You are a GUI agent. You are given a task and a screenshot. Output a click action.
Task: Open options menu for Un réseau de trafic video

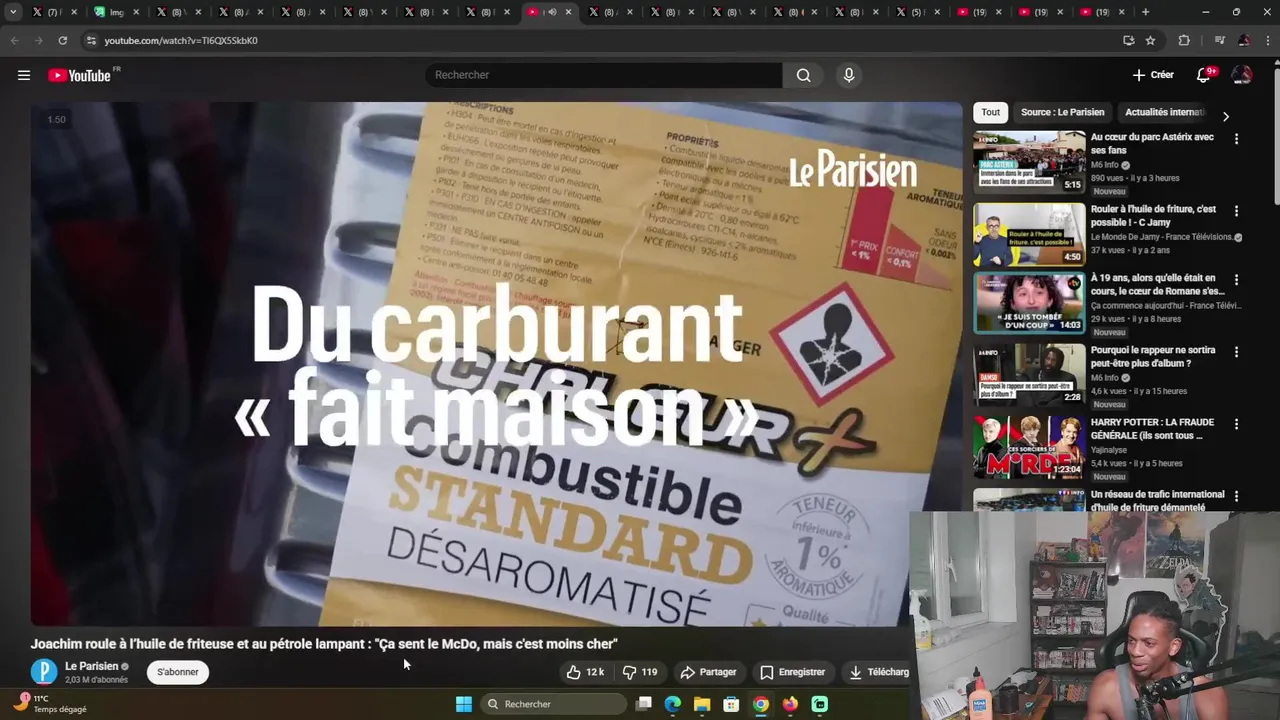1236,496
